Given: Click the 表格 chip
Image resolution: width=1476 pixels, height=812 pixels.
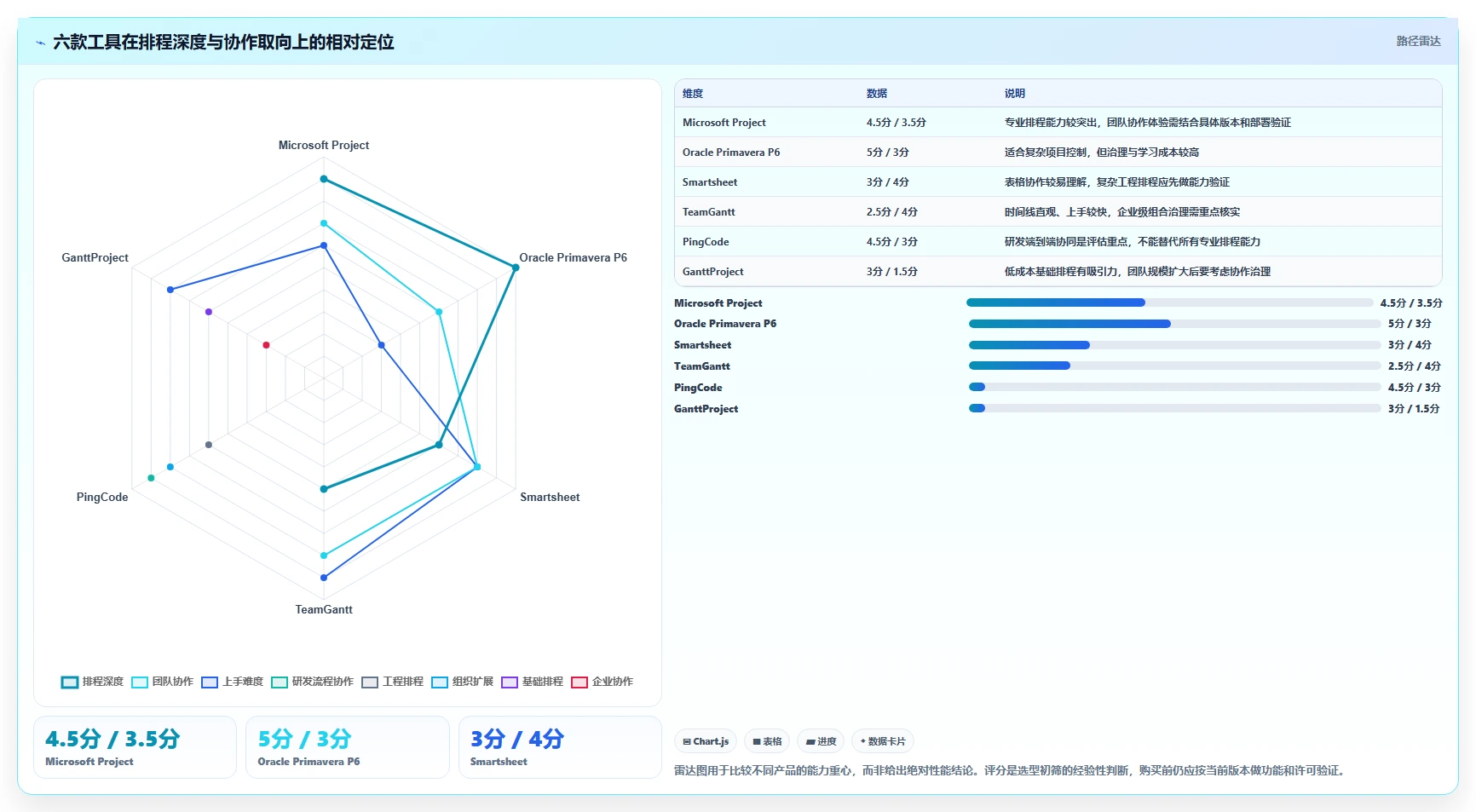Looking at the screenshot, I should pos(767,741).
